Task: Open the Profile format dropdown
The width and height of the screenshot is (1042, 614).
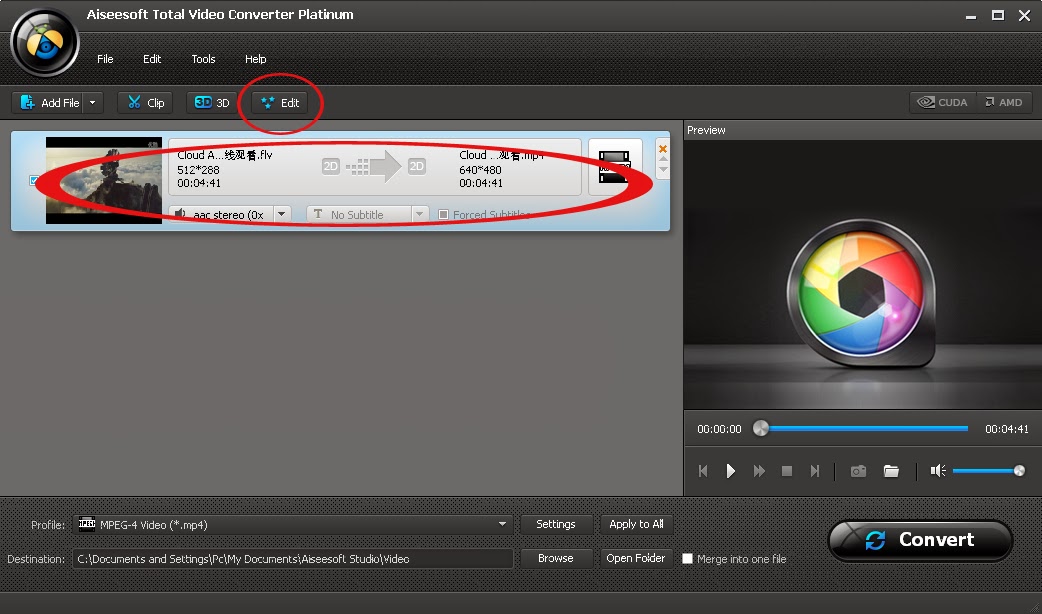Action: [x=292, y=524]
